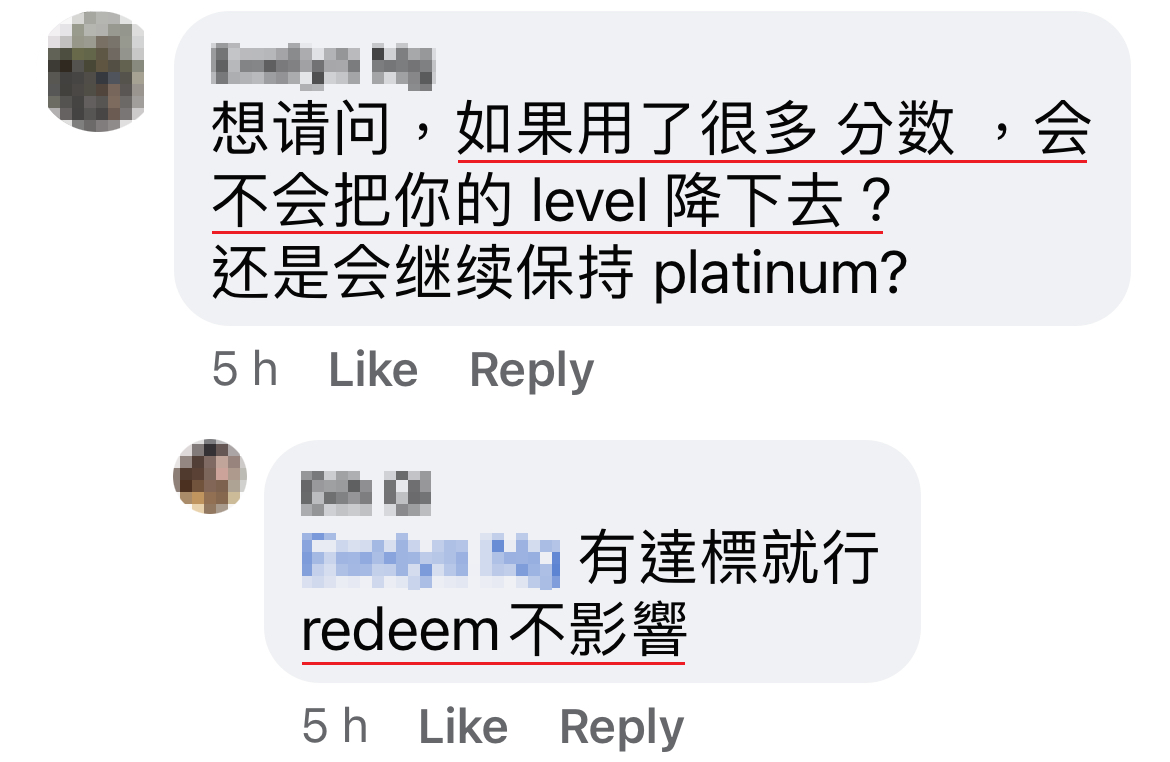Click the underlined redeem不影響 text
The width and height of the screenshot is (1170, 762).
pos(493,631)
